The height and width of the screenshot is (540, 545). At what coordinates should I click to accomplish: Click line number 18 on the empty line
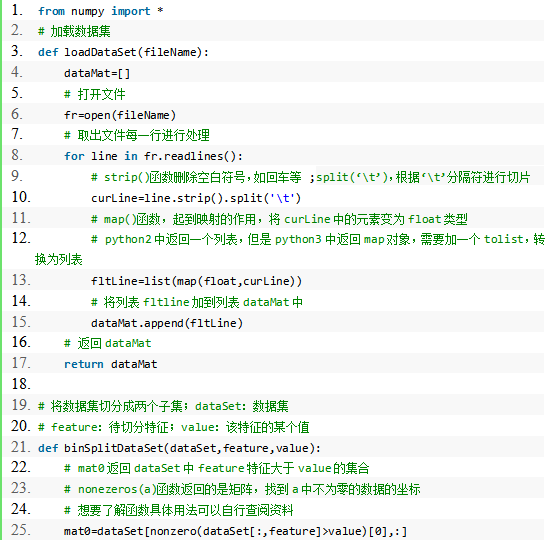point(21,384)
